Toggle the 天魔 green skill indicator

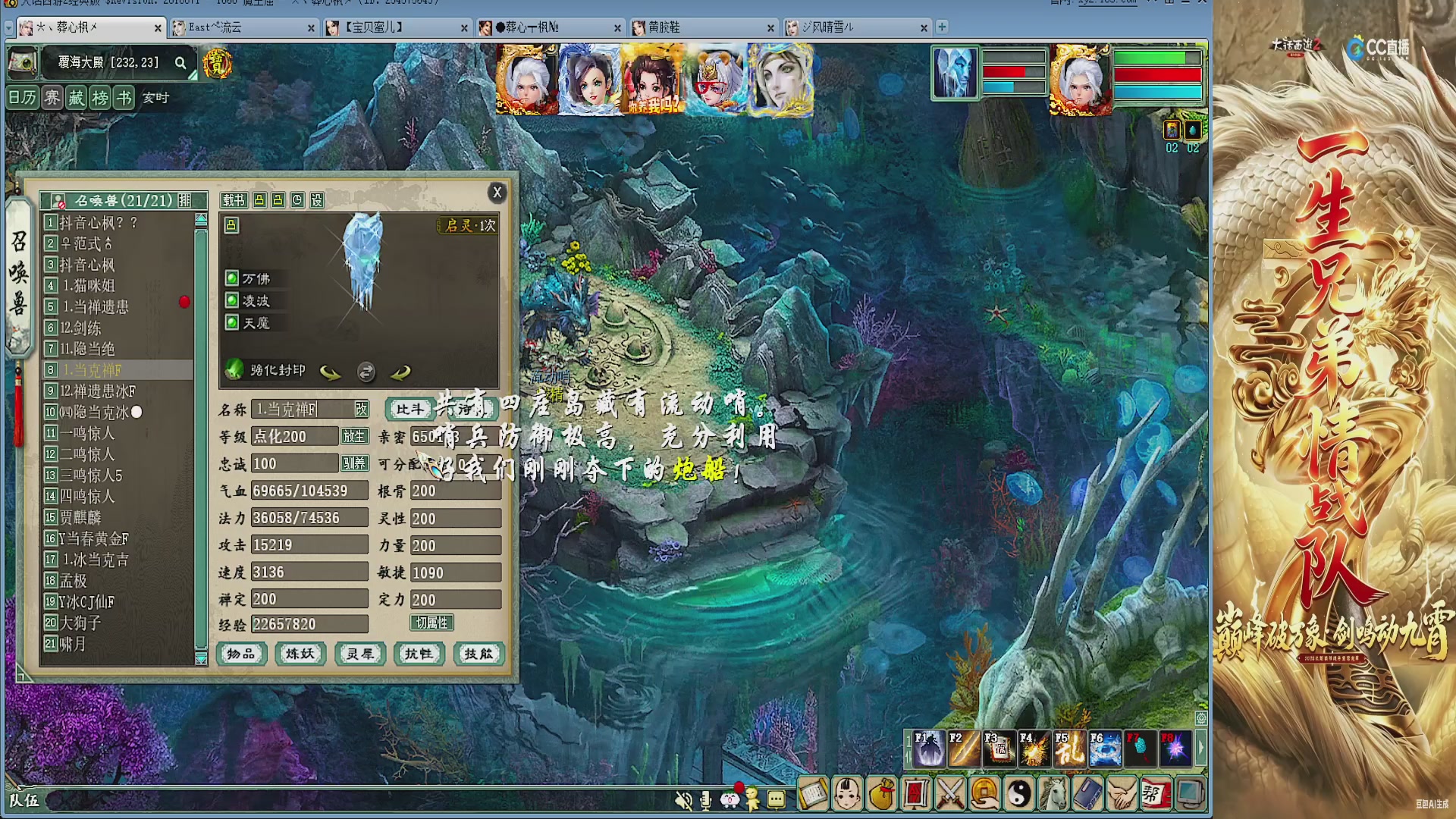pyautogui.click(x=232, y=322)
